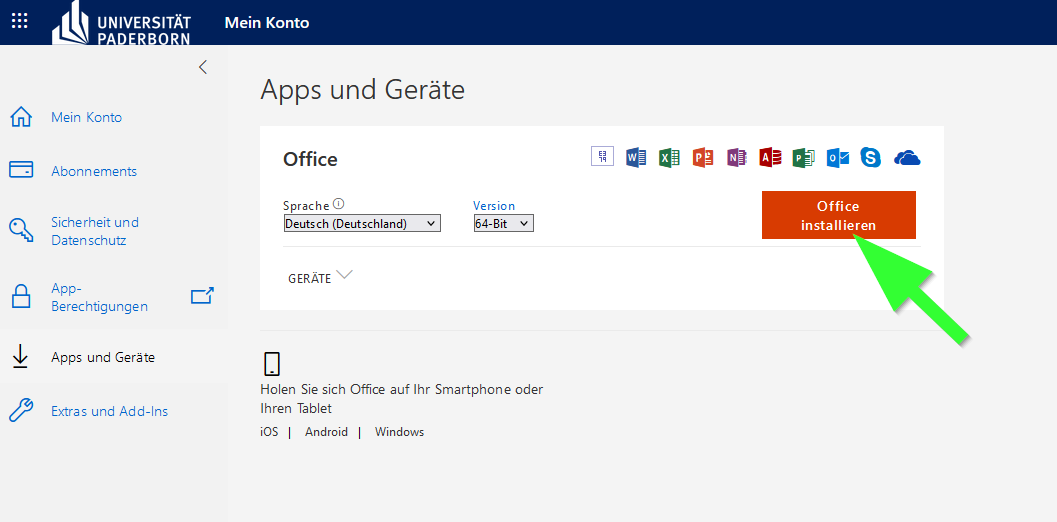Follow the Android download link
The width and height of the screenshot is (1057, 522).
[326, 432]
